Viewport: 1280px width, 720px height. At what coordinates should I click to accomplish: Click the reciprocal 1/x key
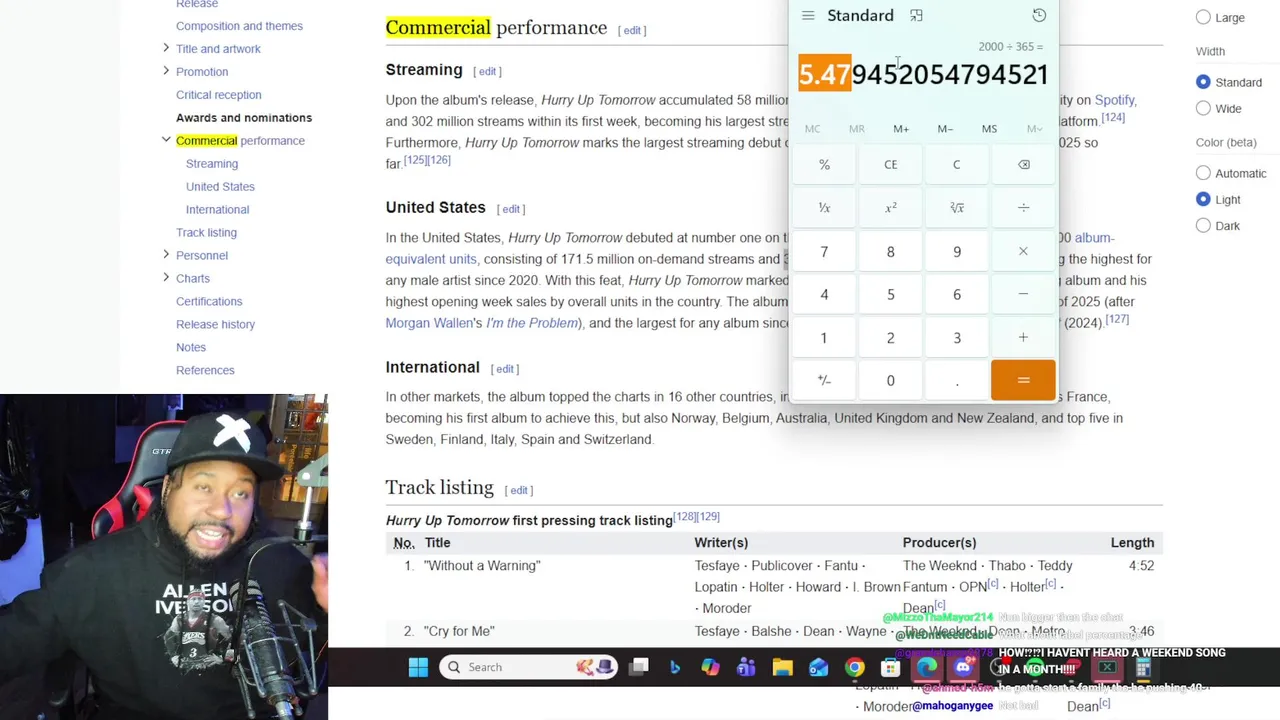point(824,208)
